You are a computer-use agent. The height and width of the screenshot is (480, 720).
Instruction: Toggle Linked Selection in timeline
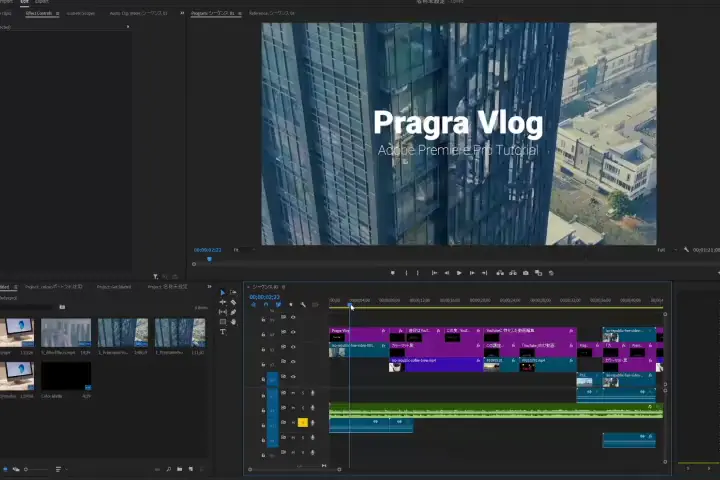click(x=278, y=305)
